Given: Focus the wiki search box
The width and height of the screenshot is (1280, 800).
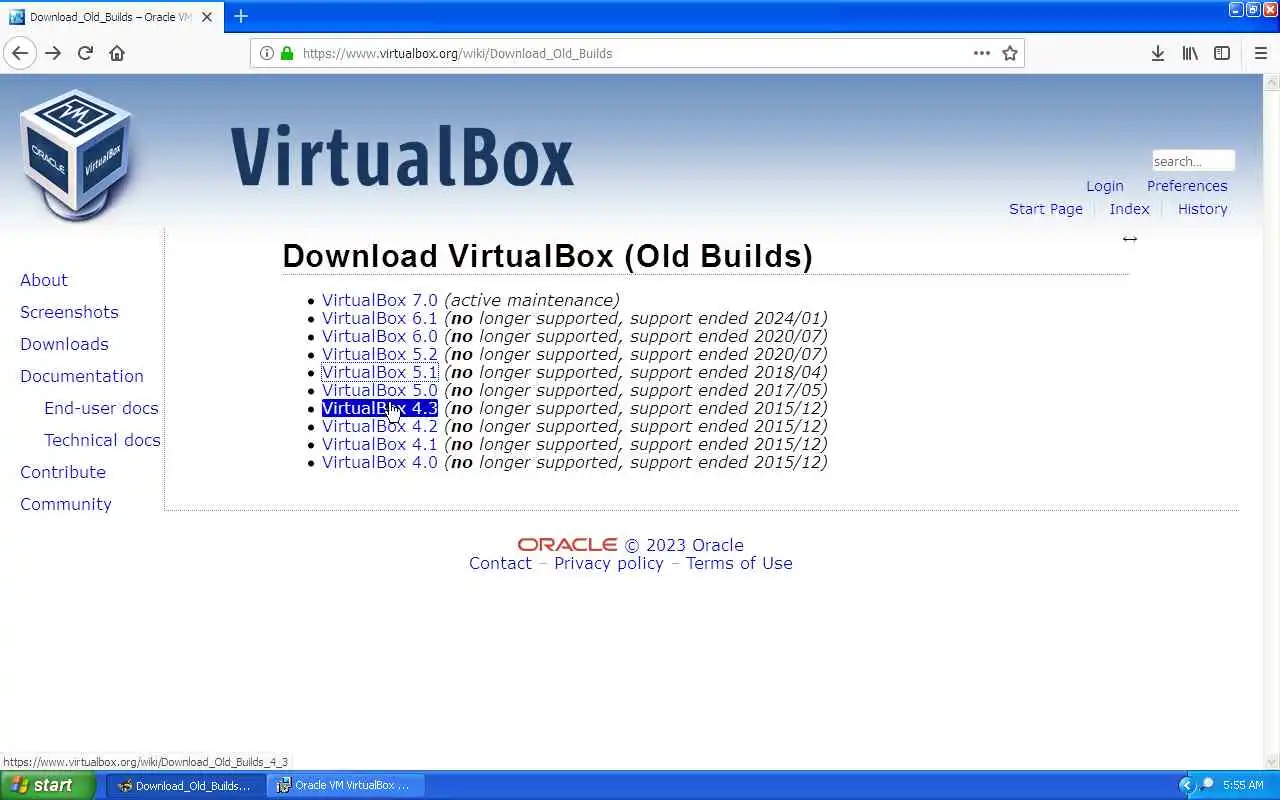Looking at the screenshot, I should point(1193,161).
